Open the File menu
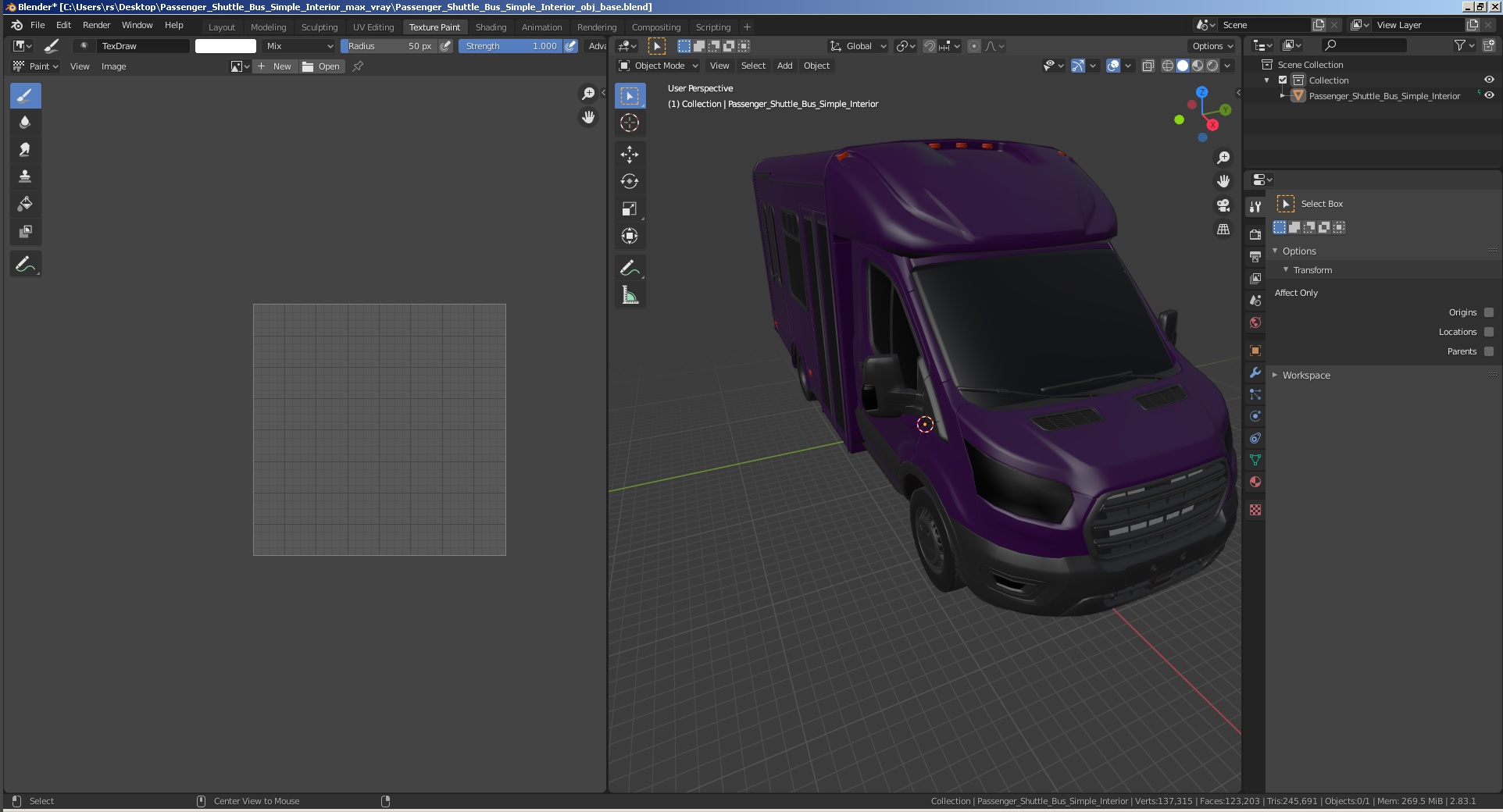Image resolution: width=1503 pixels, height=812 pixels. click(x=37, y=25)
